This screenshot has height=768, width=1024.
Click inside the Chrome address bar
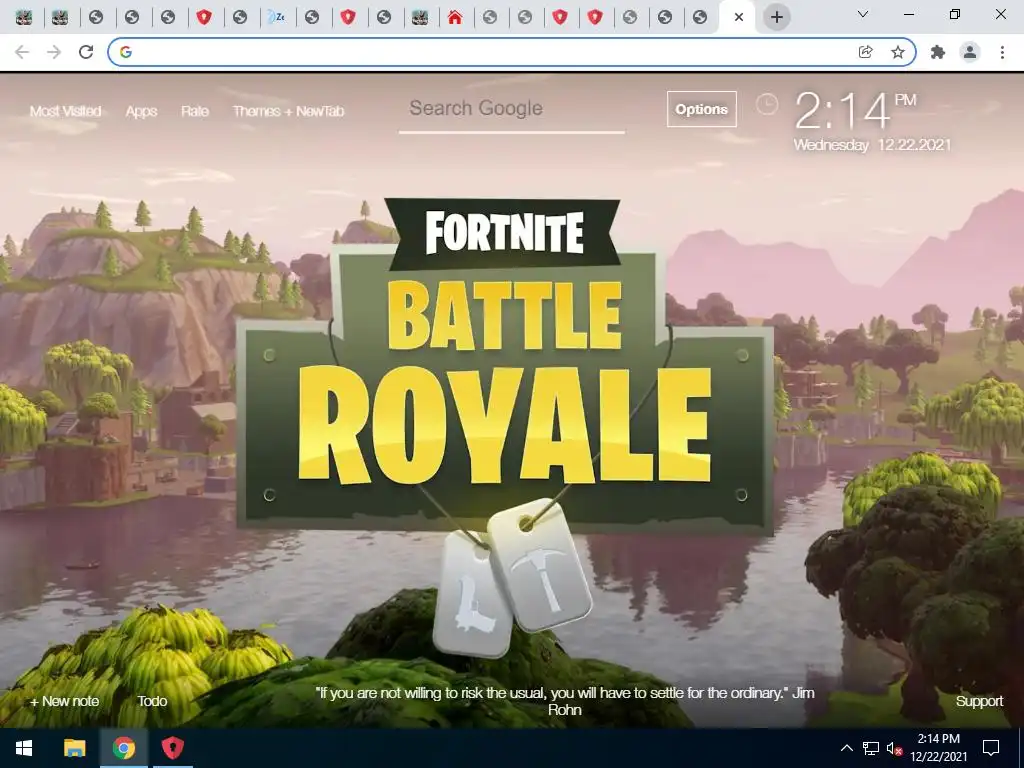click(x=511, y=52)
